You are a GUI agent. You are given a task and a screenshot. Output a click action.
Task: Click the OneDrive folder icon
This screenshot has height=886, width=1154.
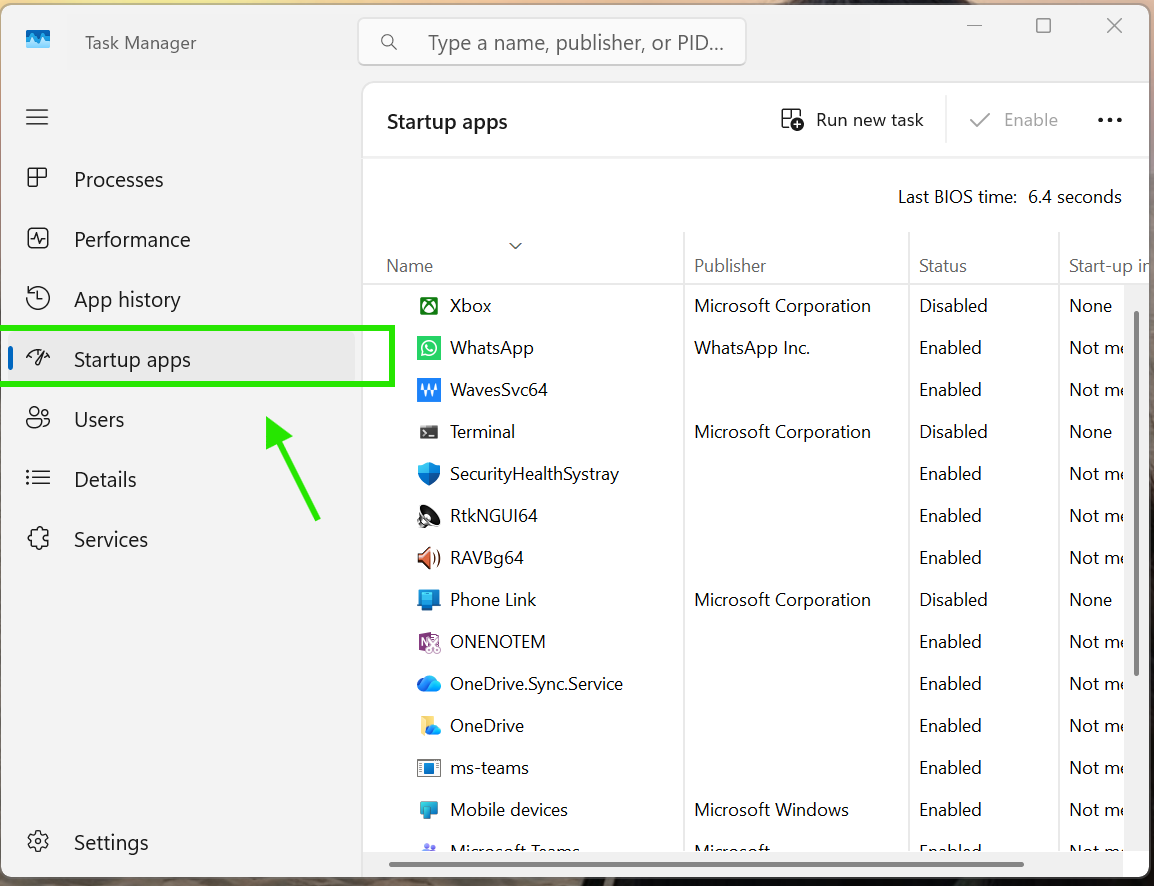click(x=429, y=726)
